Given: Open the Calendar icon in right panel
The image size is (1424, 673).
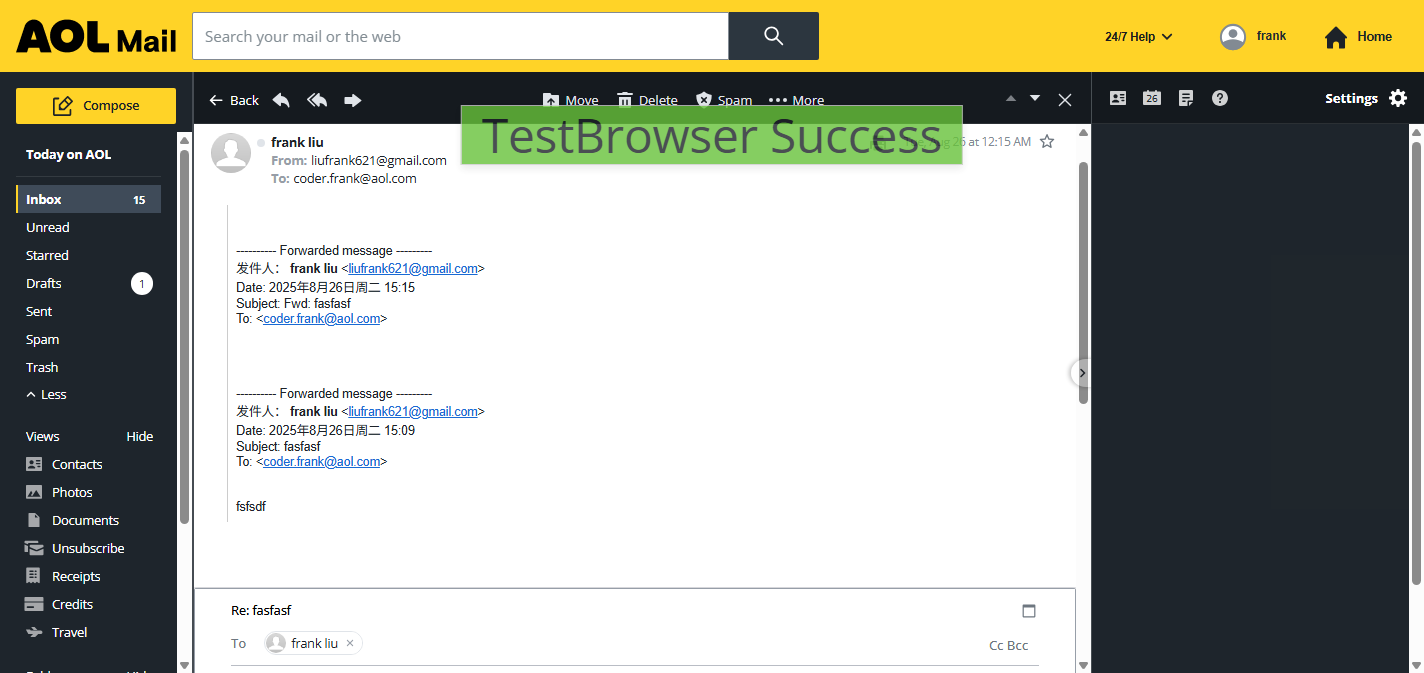Looking at the screenshot, I should coord(1152,98).
